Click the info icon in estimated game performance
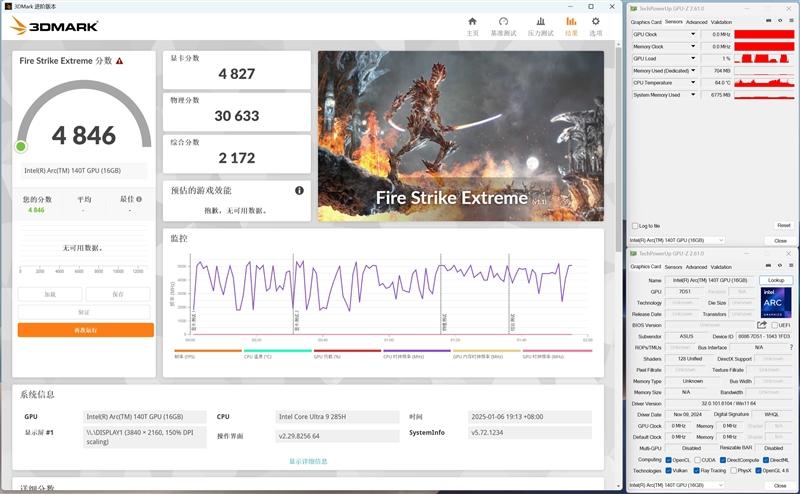 point(299,190)
